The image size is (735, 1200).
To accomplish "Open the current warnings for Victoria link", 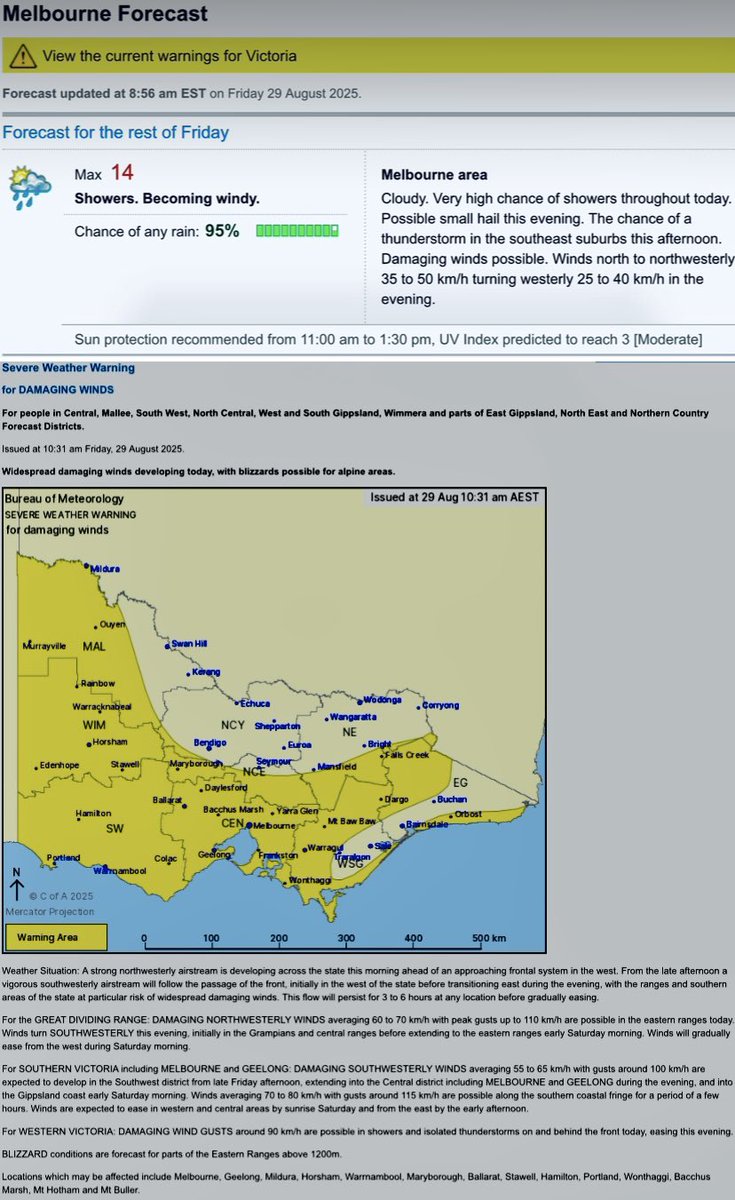I will pyautogui.click(x=169, y=56).
